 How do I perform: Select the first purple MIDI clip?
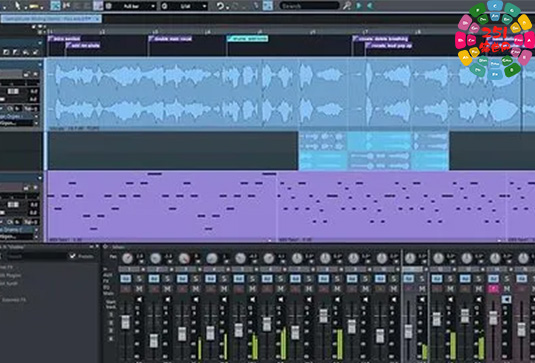pos(161,206)
